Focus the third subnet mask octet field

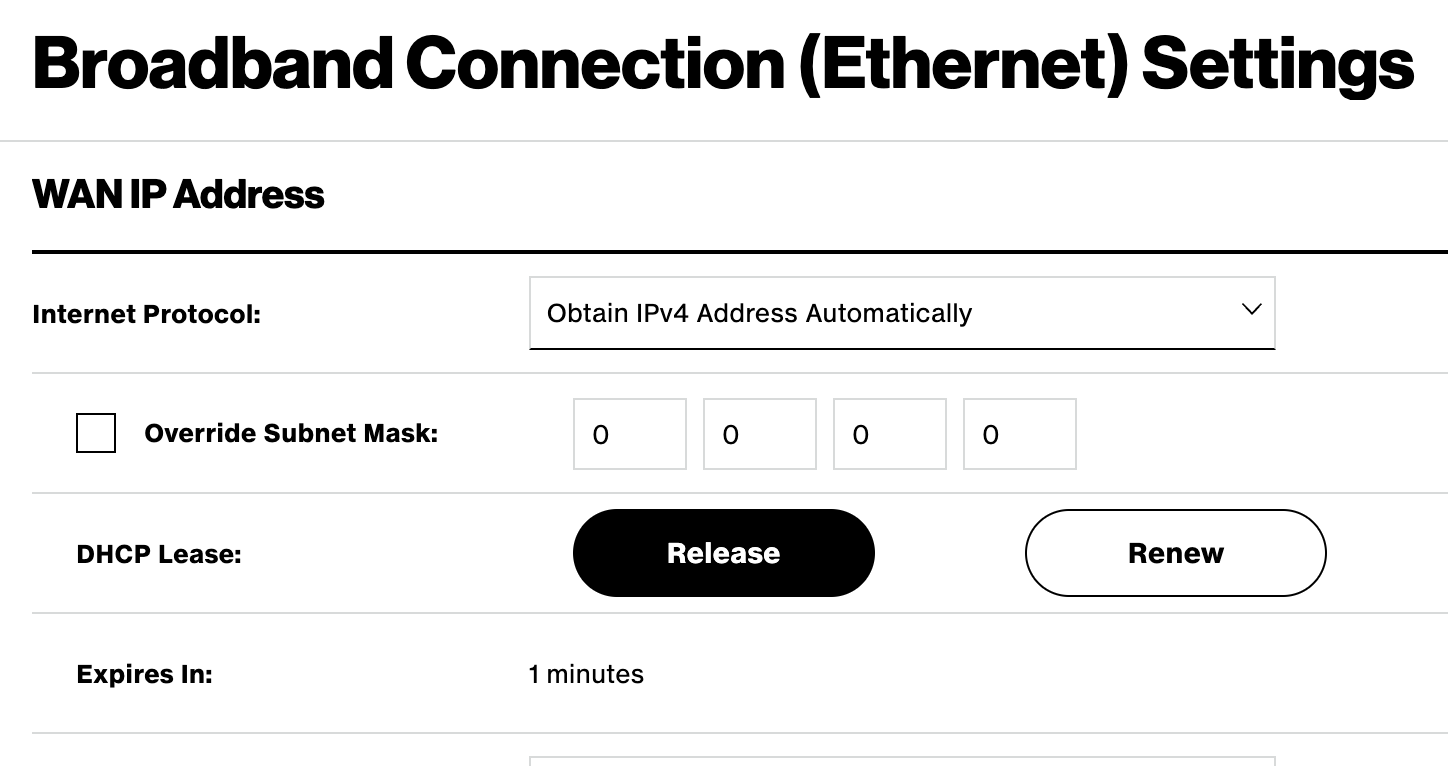[x=889, y=434]
